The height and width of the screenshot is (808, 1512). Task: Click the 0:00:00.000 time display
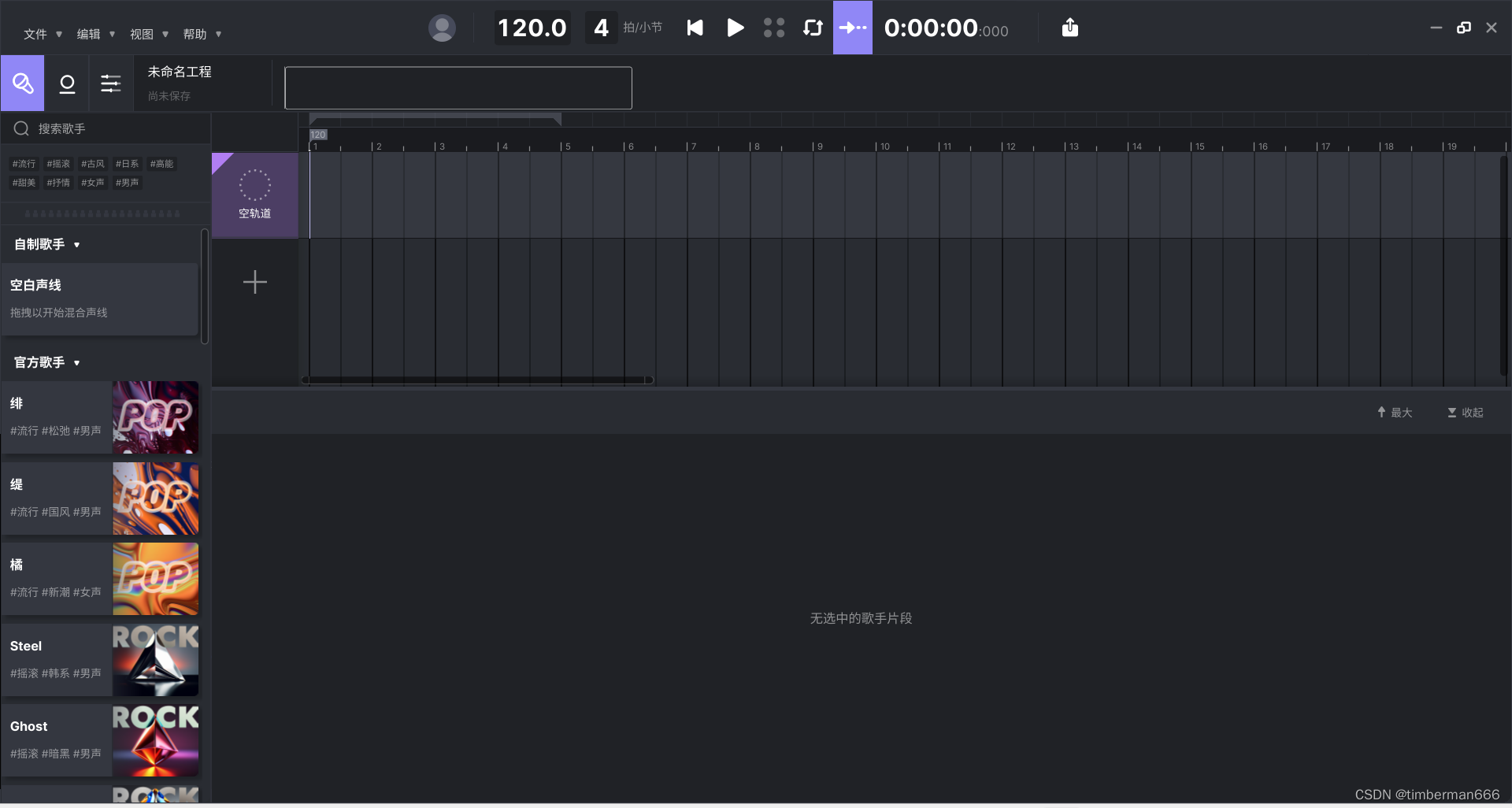(946, 28)
